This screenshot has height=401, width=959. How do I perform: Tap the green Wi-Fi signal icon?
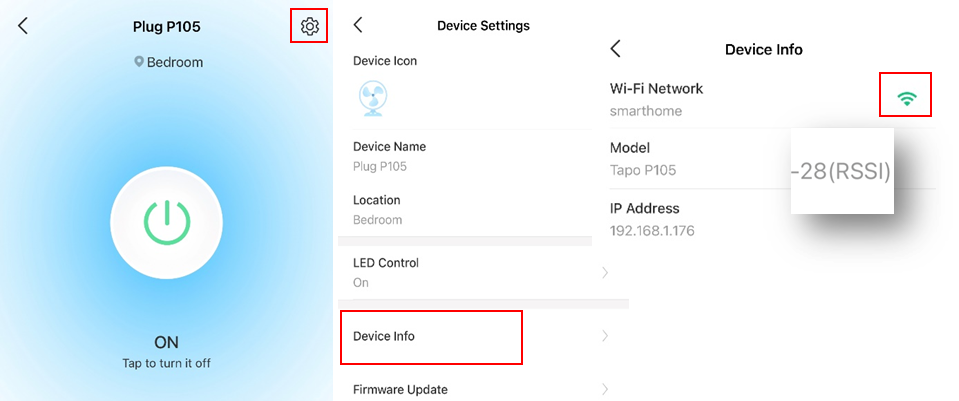(x=906, y=98)
